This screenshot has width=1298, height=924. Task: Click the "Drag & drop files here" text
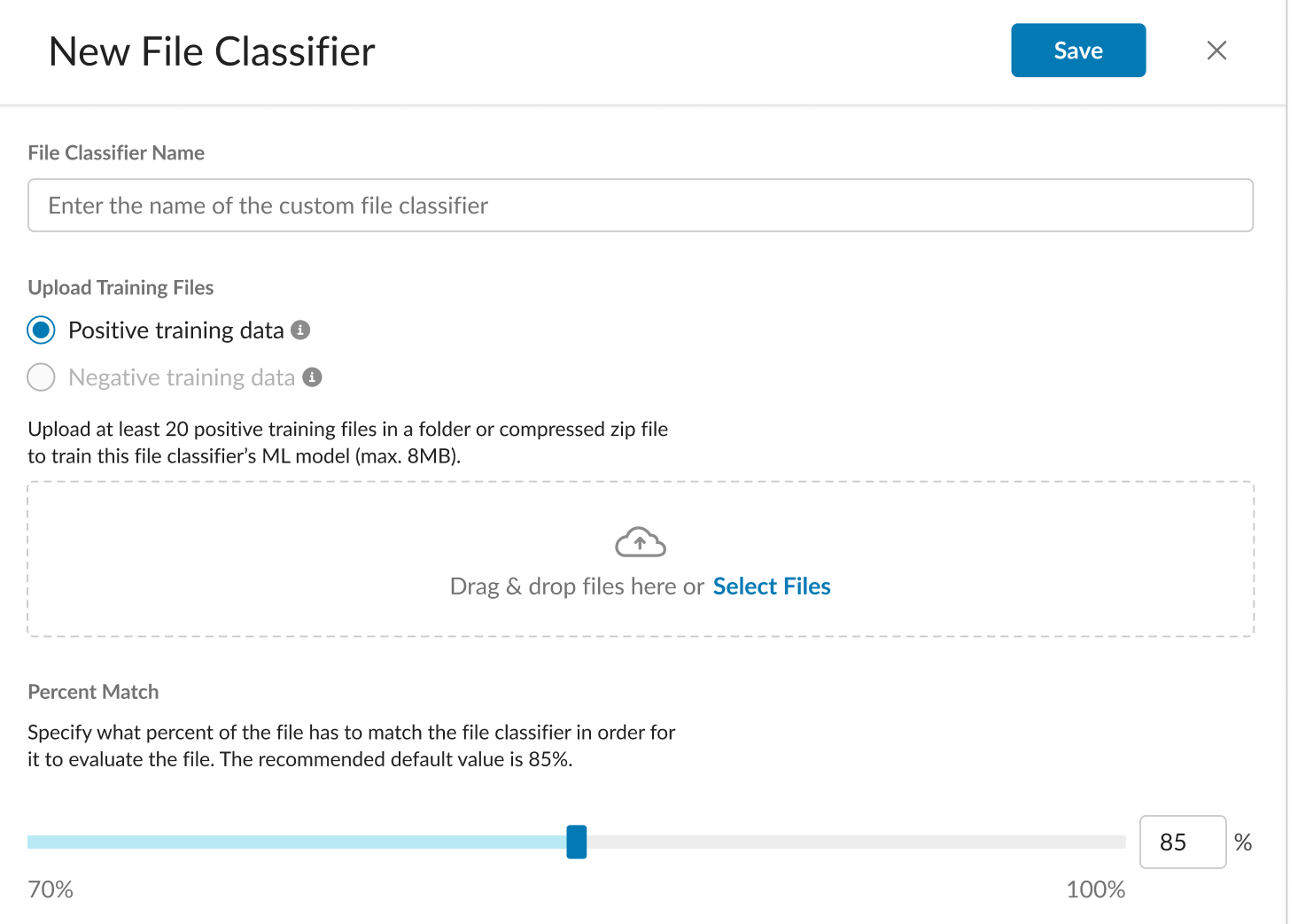[x=576, y=586]
